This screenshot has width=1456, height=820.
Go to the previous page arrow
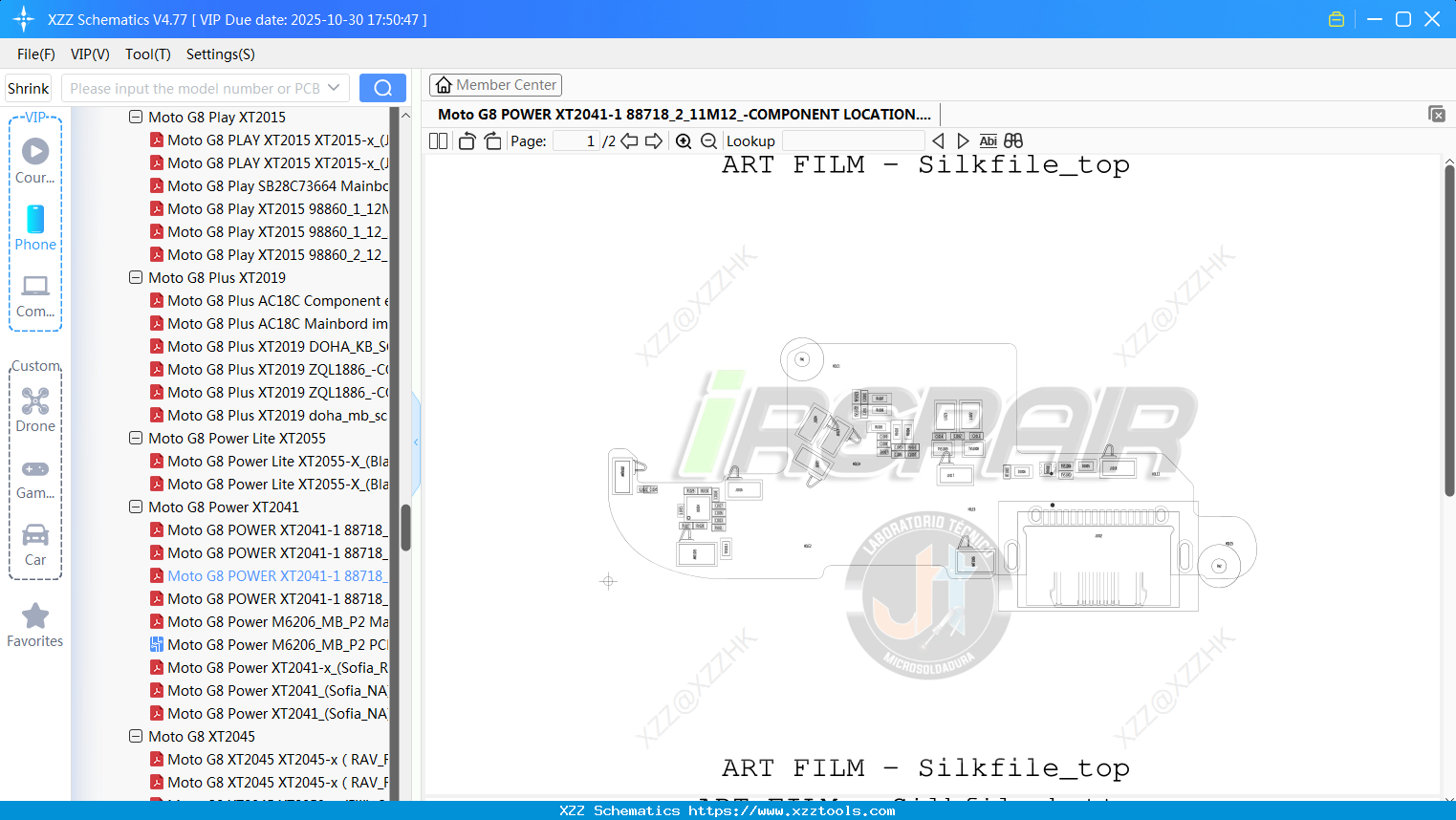[x=629, y=141]
